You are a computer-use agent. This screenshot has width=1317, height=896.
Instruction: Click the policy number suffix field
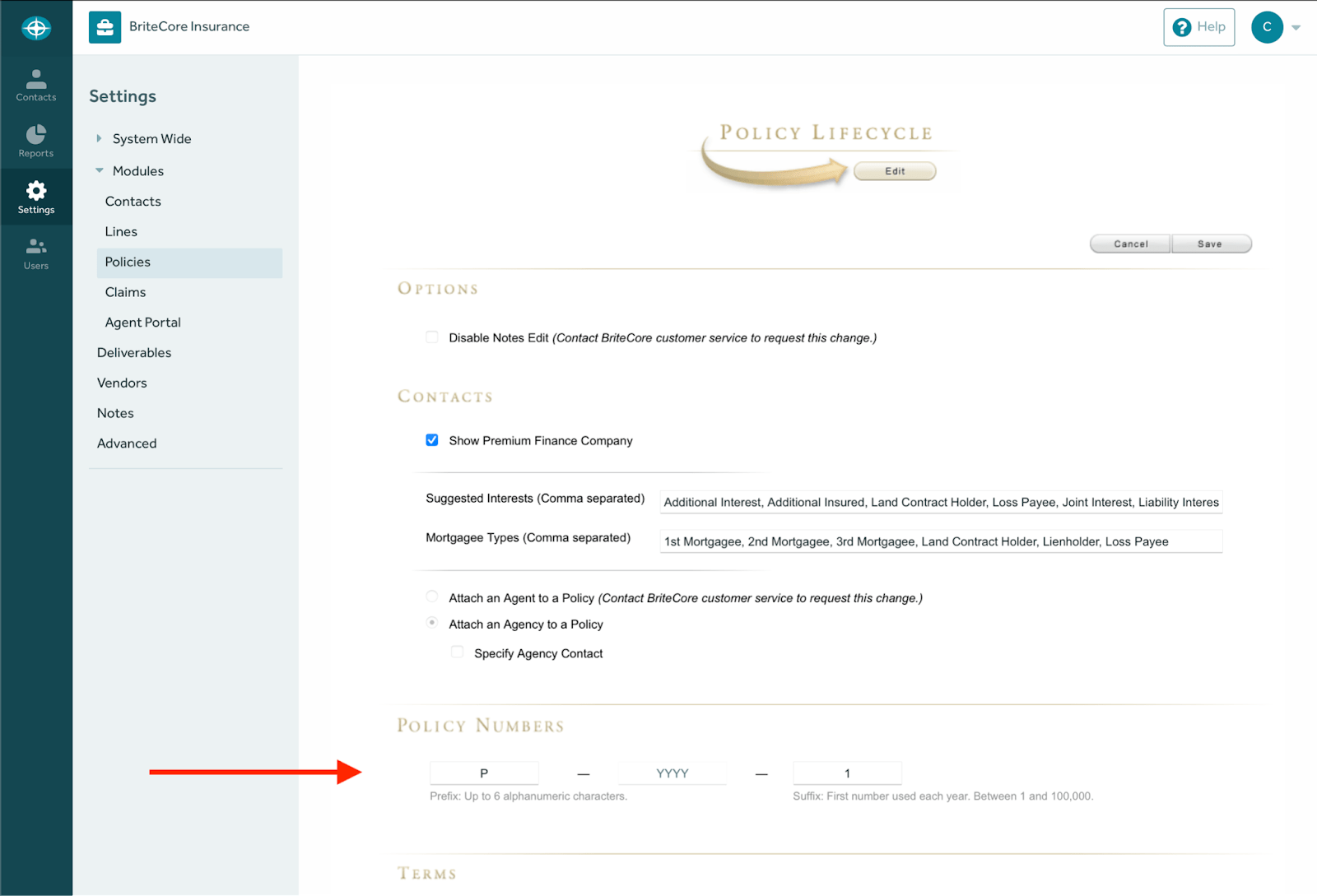(x=847, y=773)
